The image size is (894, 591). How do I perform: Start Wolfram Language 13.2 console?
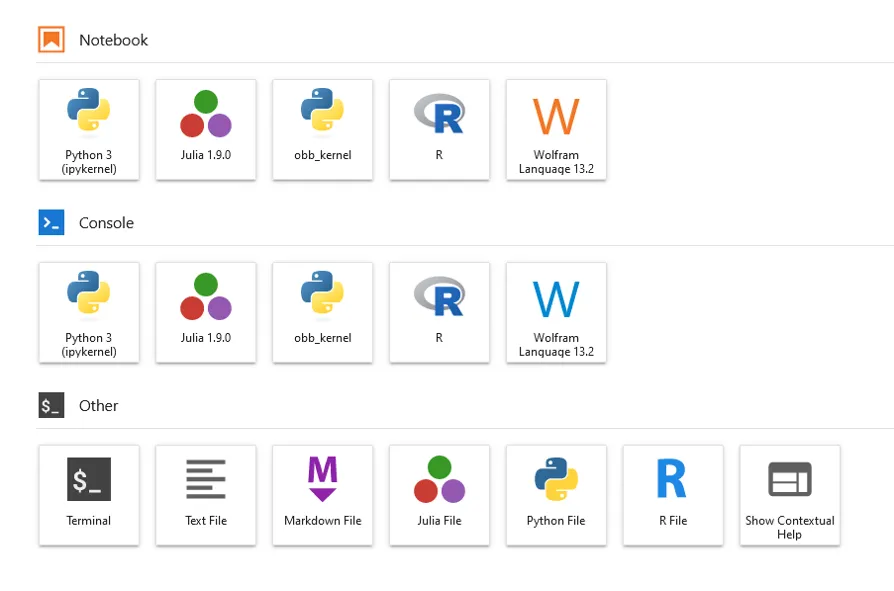[x=556, y=313]
